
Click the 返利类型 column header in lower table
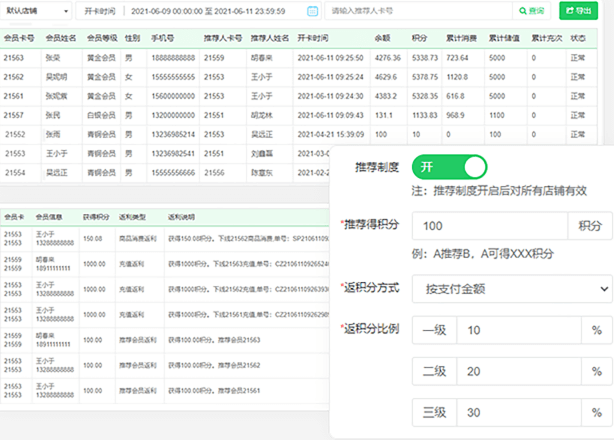coord(133,216)
